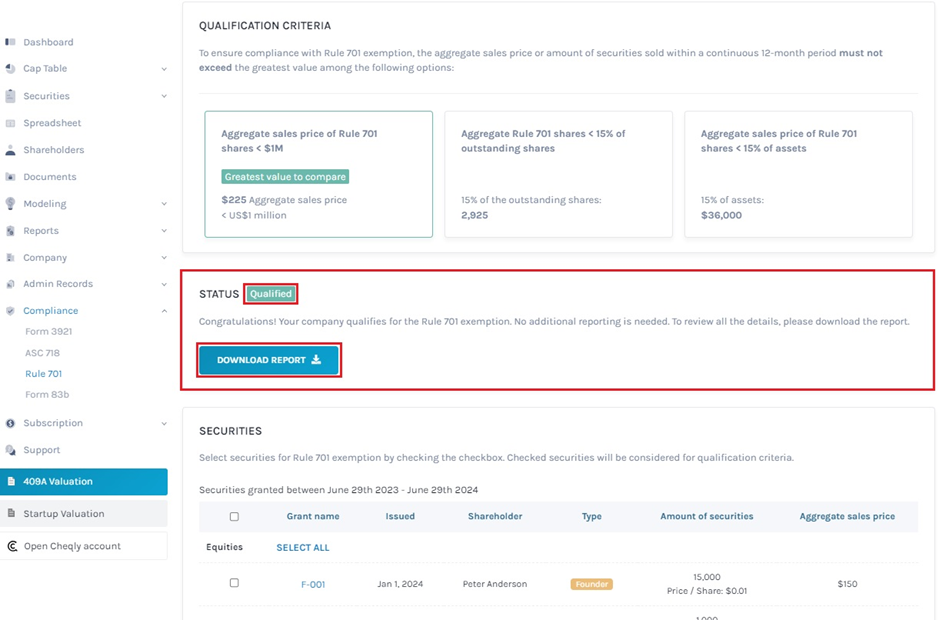Image resolution: width=939 pixels, height=620 pixels.
Task: Expand the Cap Table chevron
Action: [x=164, y=69]
